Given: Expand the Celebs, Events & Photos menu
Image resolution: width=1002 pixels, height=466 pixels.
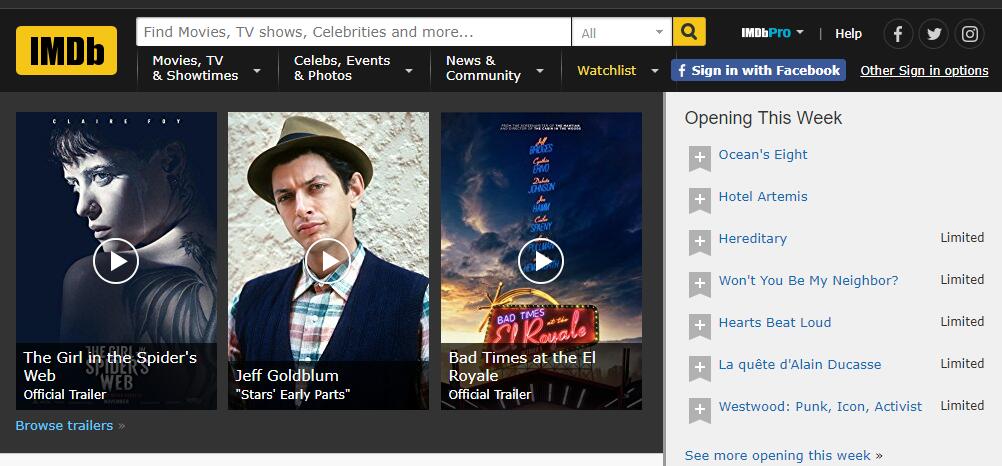Looking at the screenshot, I should 353,68.
